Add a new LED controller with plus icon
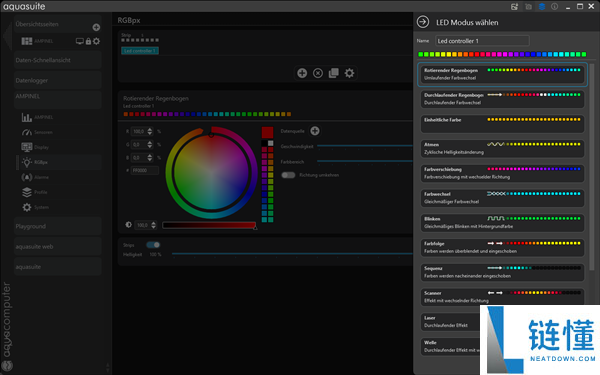 tap(302, 73)
